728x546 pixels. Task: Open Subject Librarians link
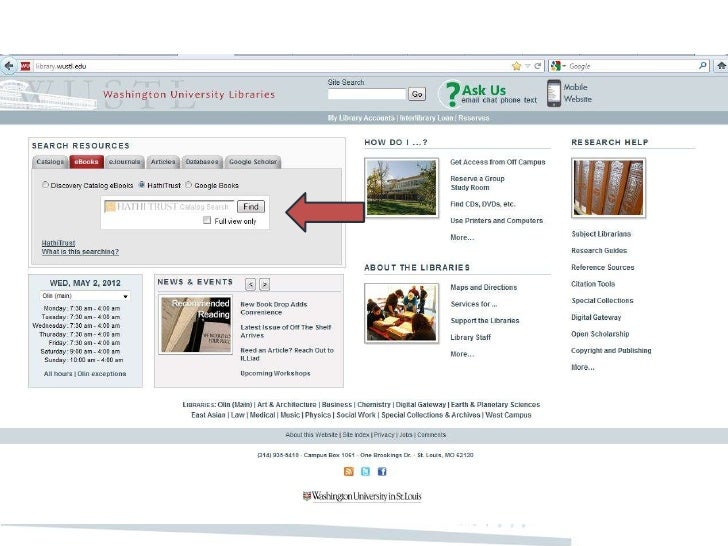point(601,234)
